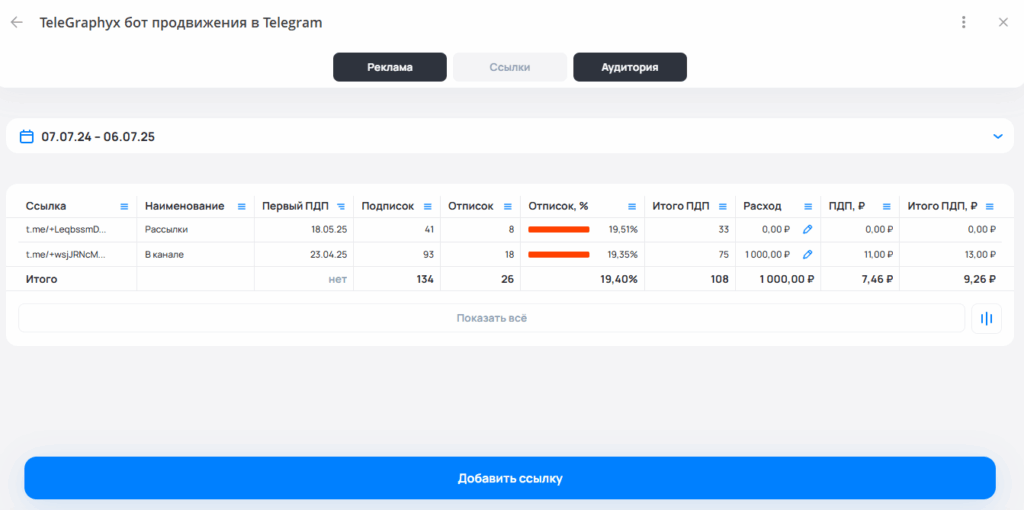Open Наименование column menu icon
Image resolution: width=1024 pixels, height=510 pixels.
(x=241, y=206)
